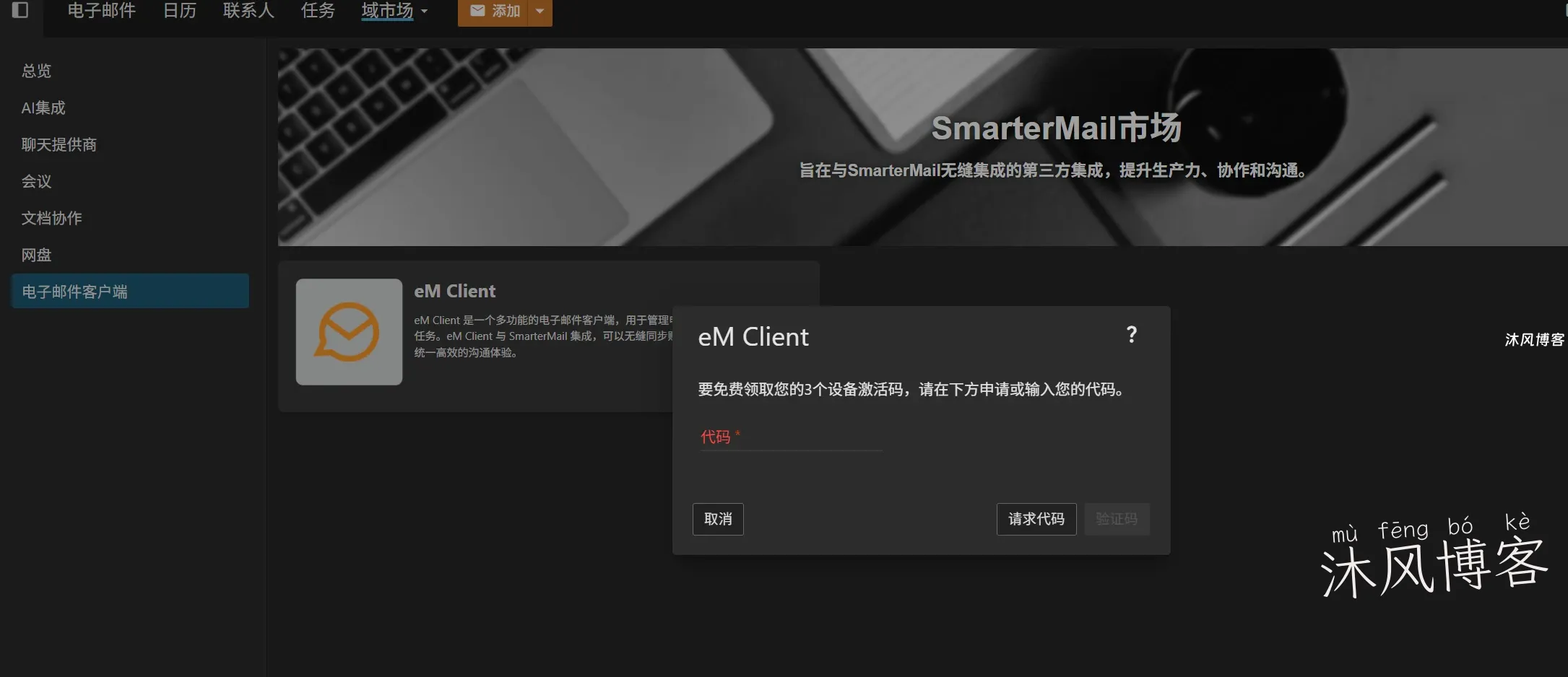1568x677 pixels.
Task: Click the 取消 button
Action: click(718, 519)
